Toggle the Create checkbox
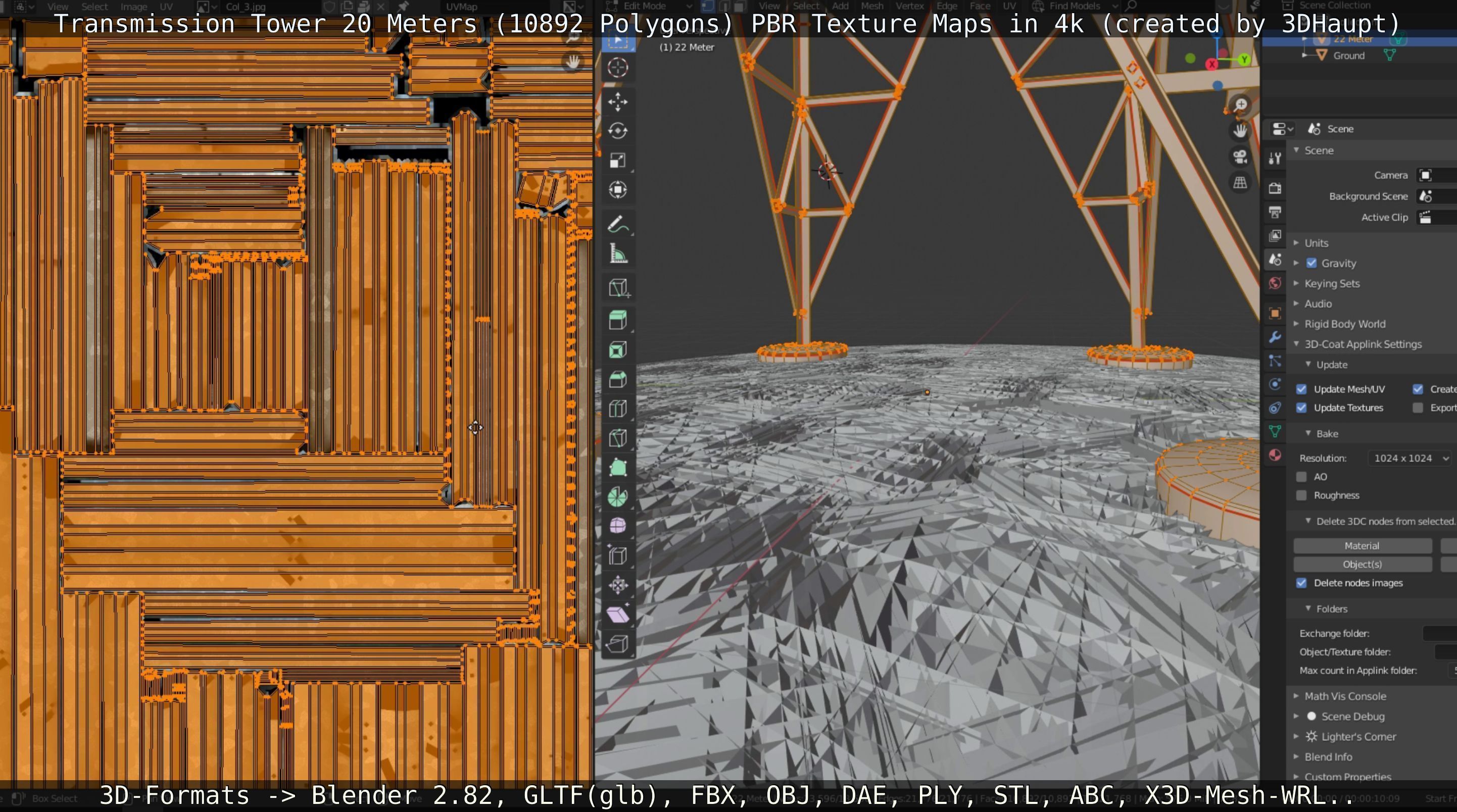Image resolution: width=1457 pixels, height=812 pixels. (x=1418, y=389)
